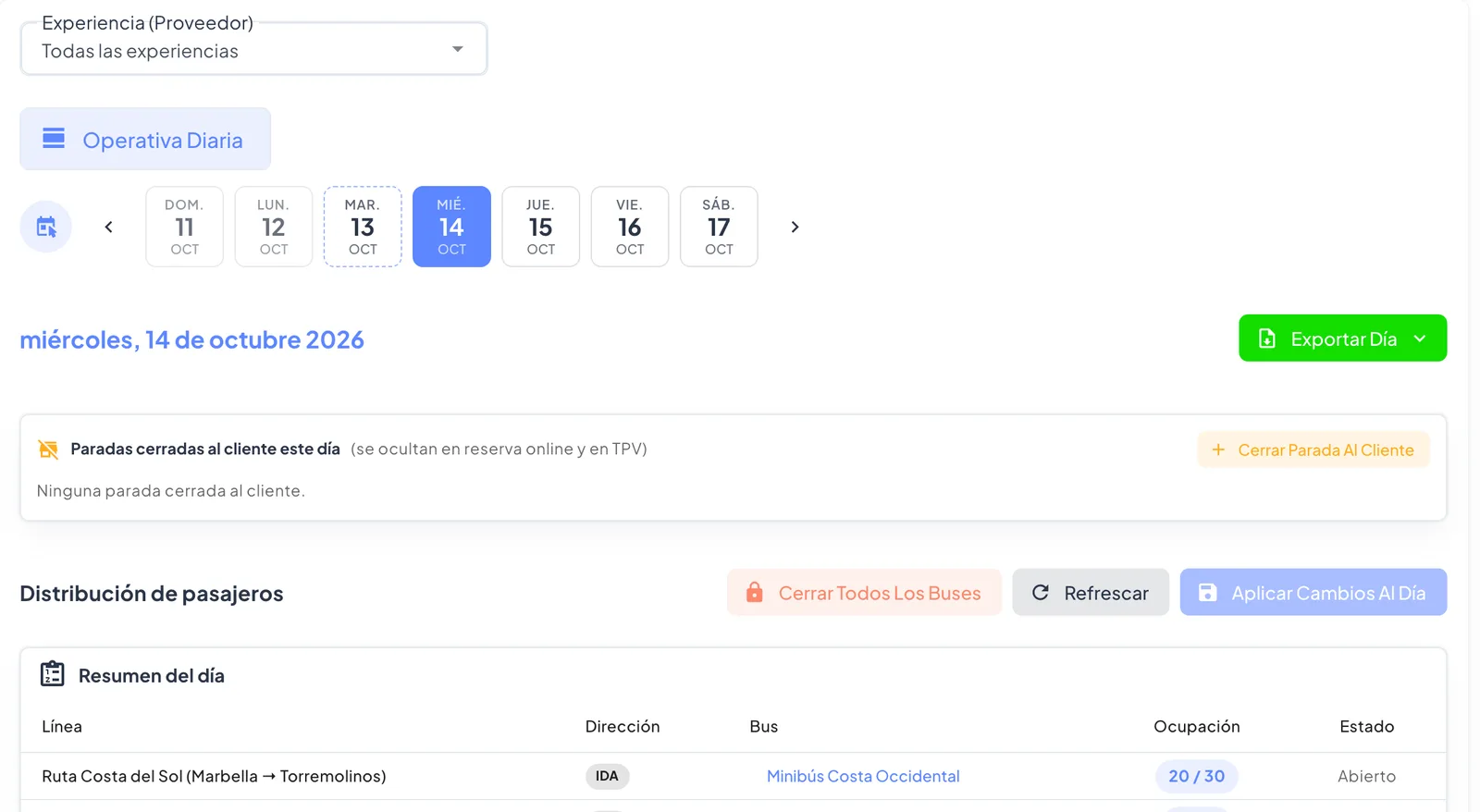1480x812 pixels.
Task: Go to previous week arrow
Action: pos(108,227)
